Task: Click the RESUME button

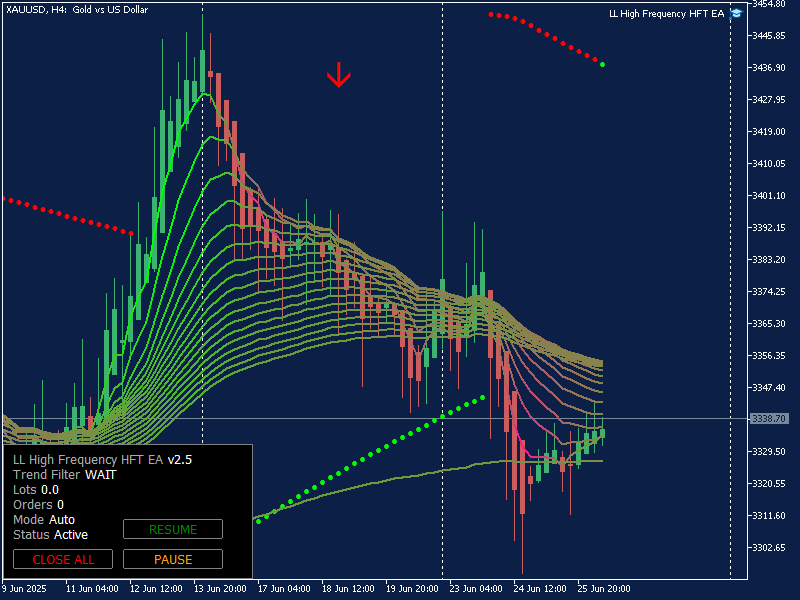Action: 173,529
